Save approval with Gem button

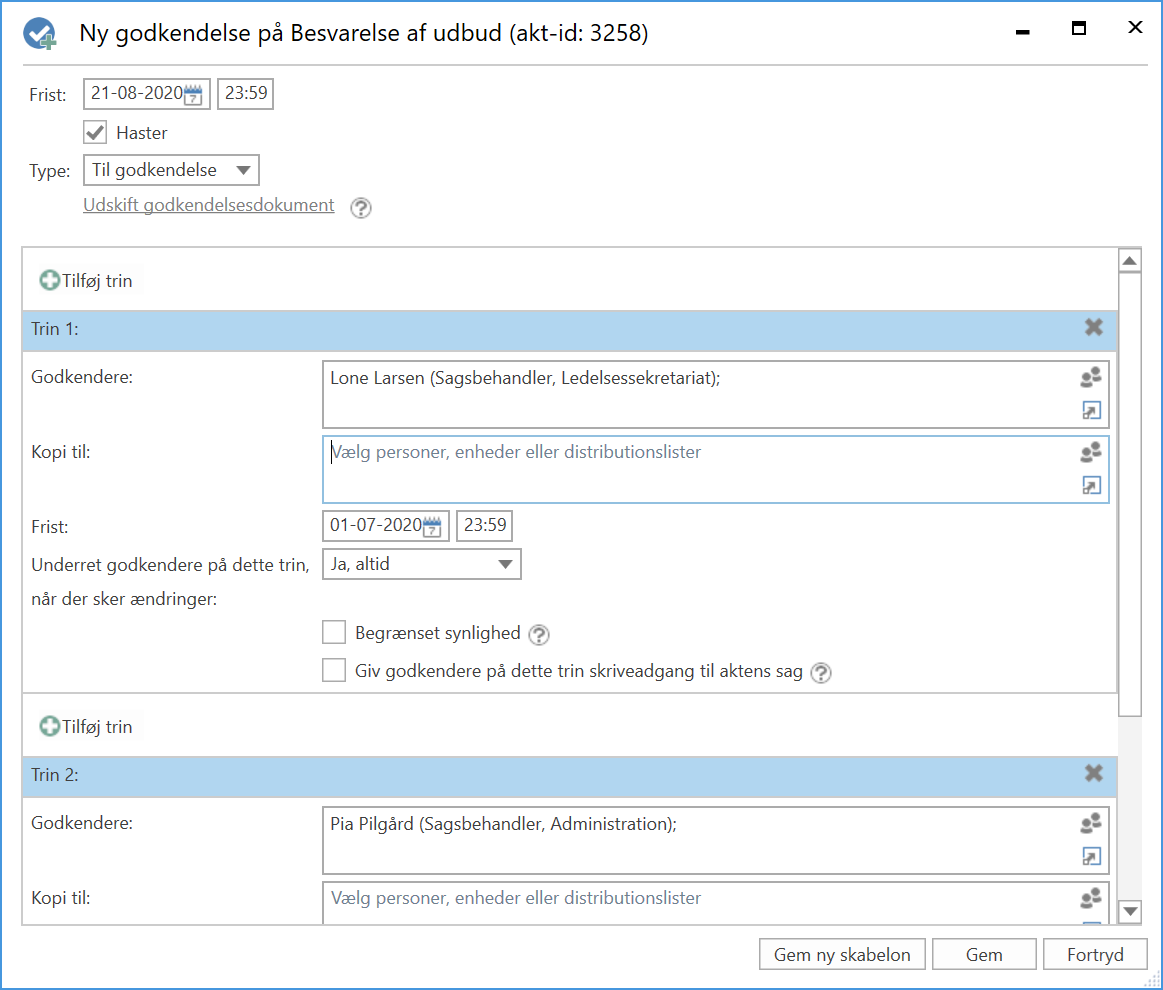(984, 954)
